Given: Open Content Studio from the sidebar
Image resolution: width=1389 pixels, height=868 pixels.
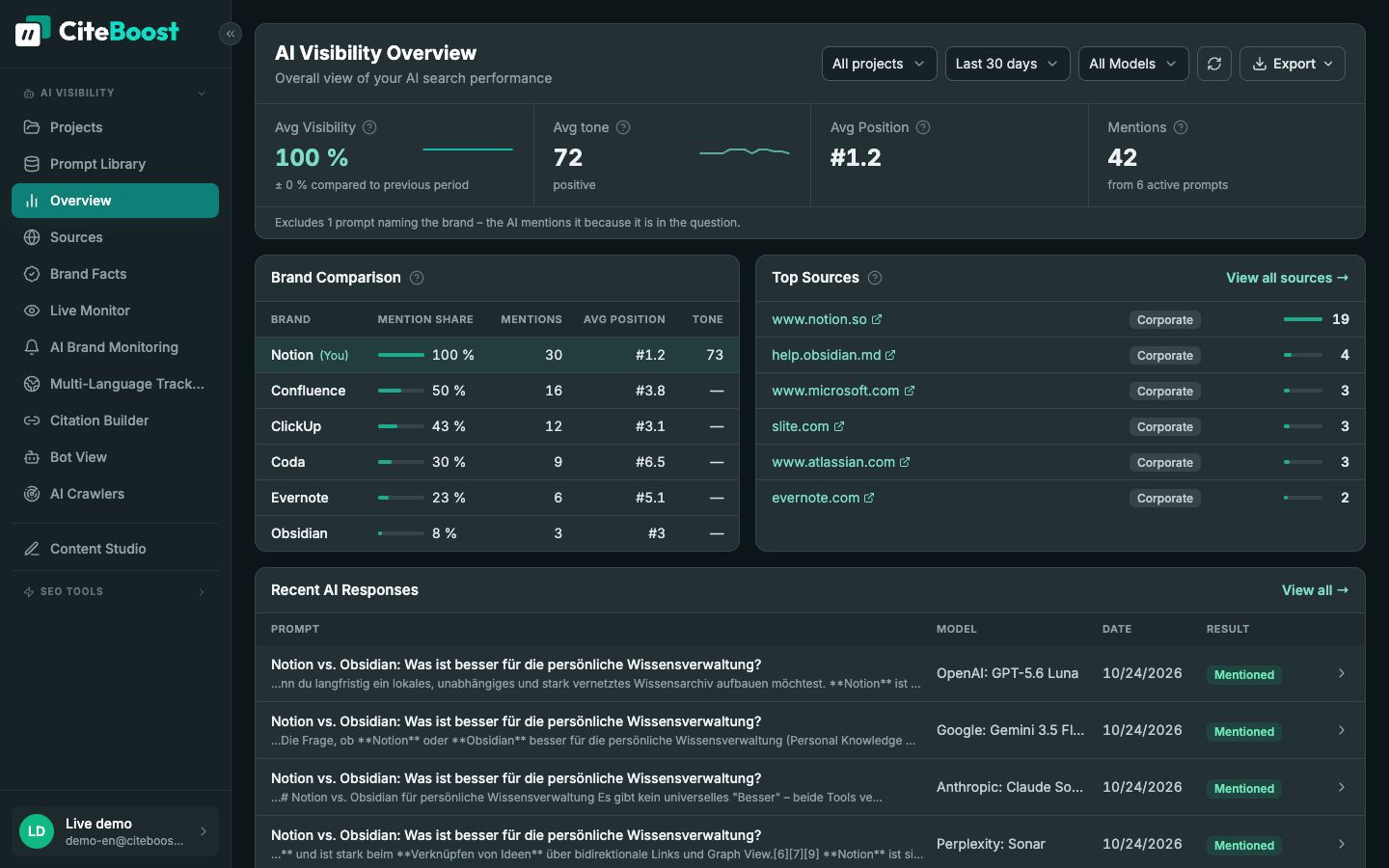Looking at the screenshot, I should click(115, 549).
